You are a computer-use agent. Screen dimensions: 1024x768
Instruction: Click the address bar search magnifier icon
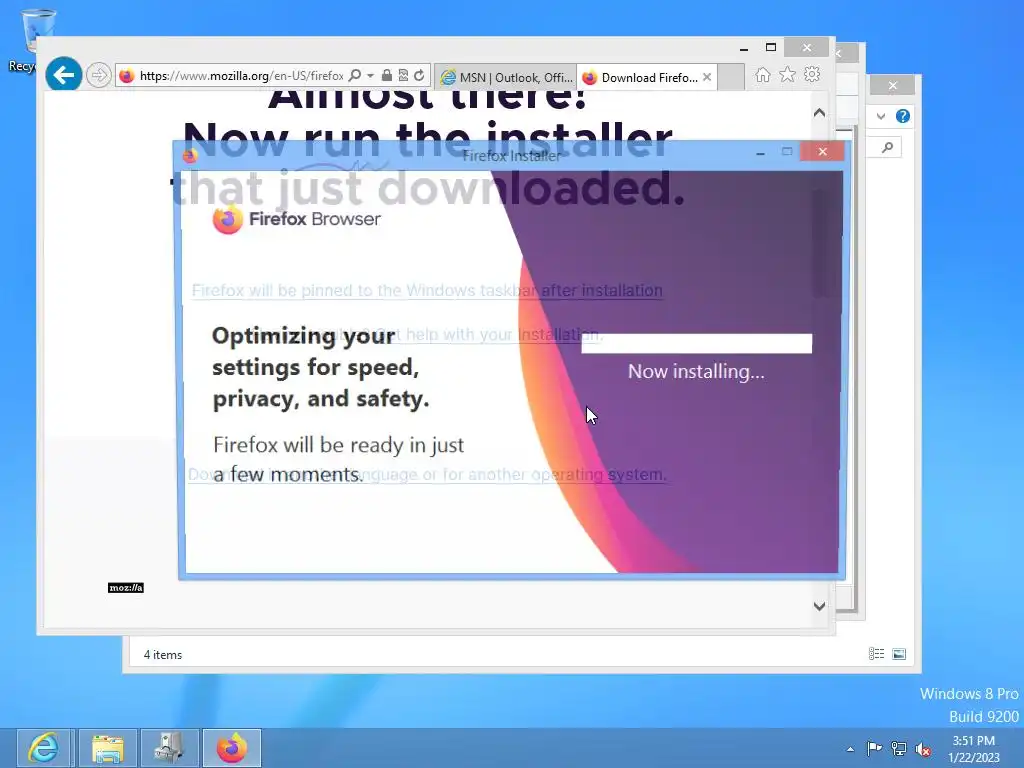355,75
